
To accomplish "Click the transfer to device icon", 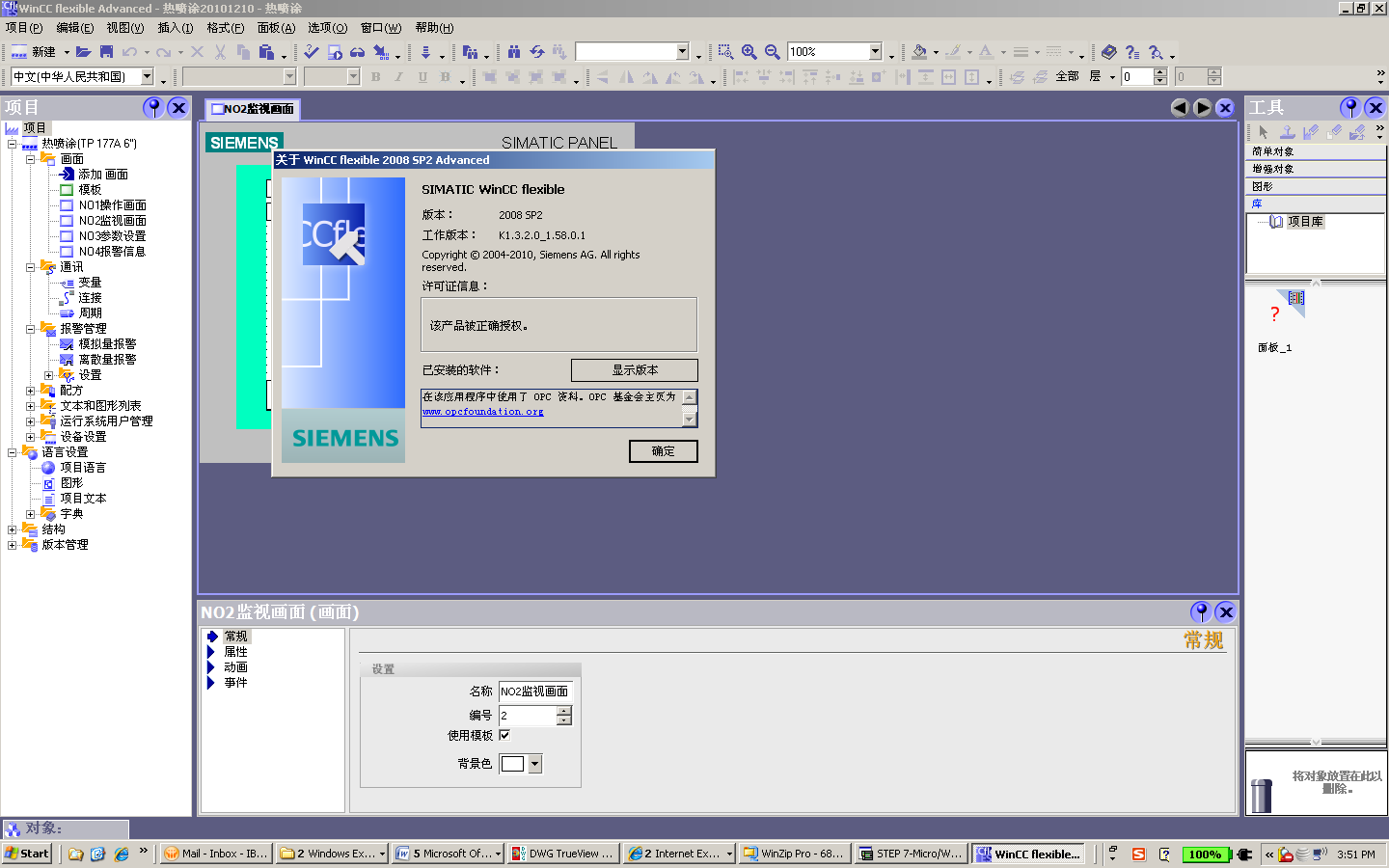I will click(x=425, y=52).
